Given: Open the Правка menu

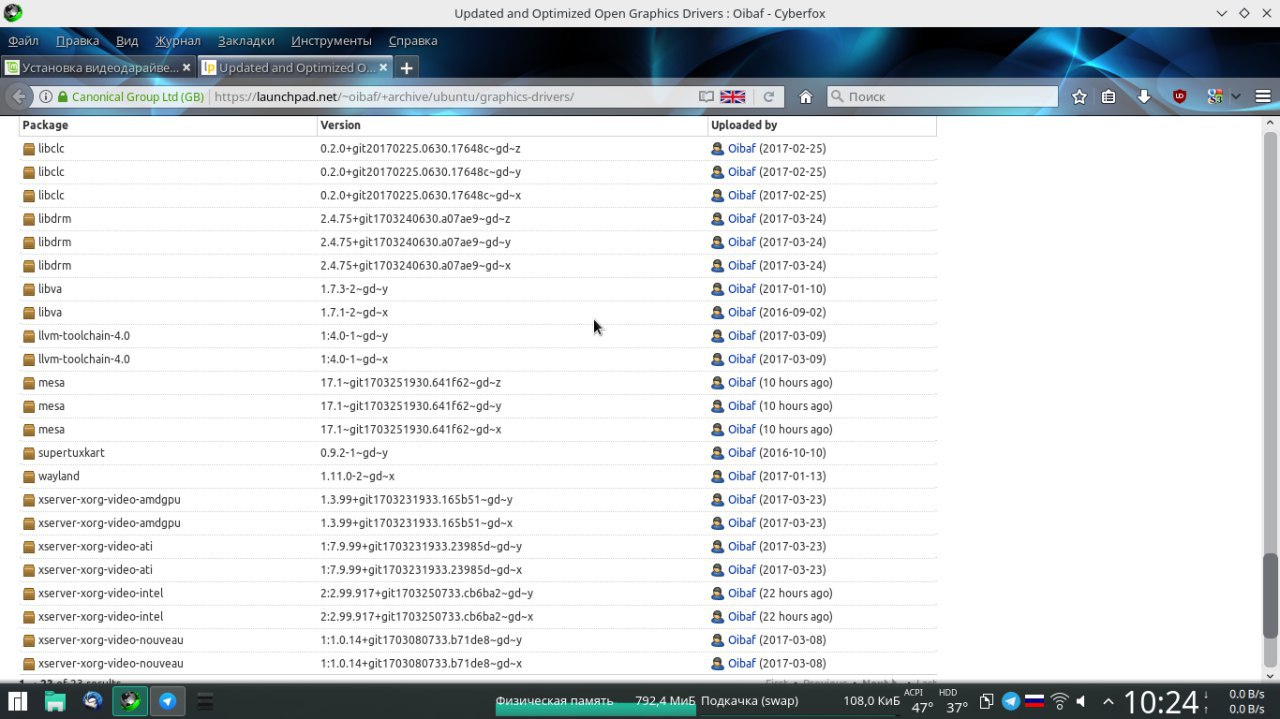Looking at the screenshot, I should 77,41.
